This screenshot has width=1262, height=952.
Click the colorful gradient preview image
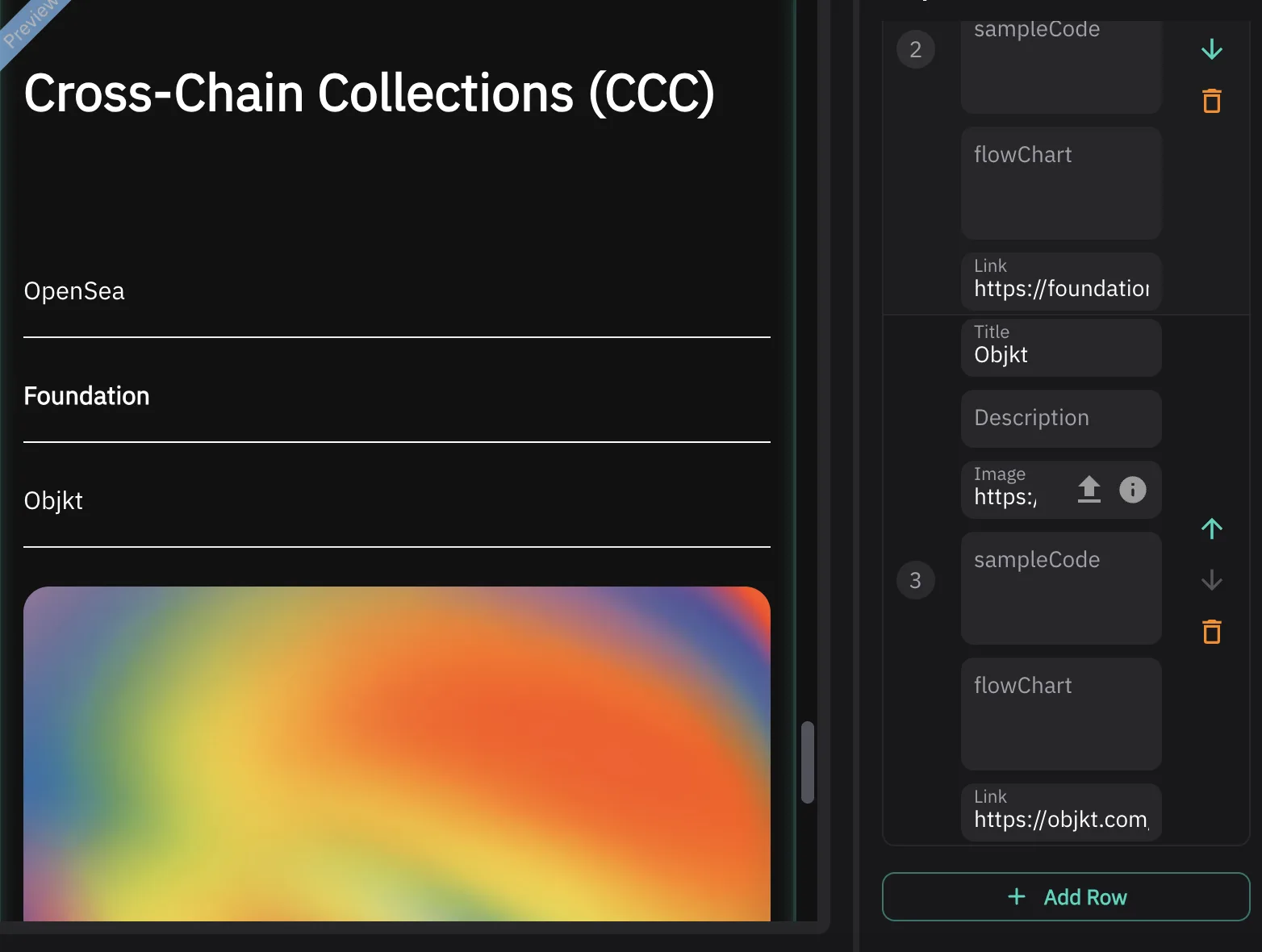(397, 754)
